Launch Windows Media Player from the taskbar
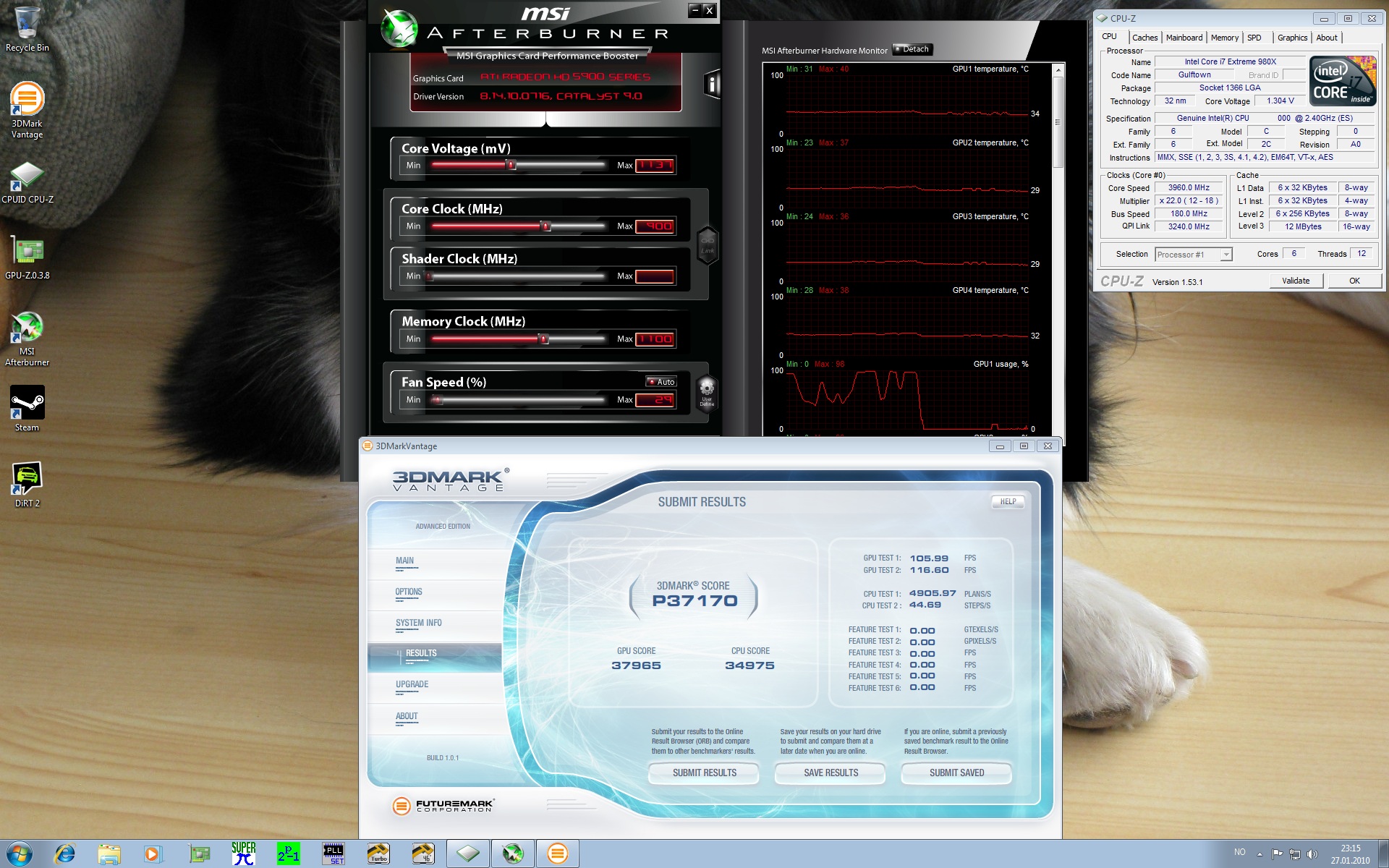 pos(153,854)
